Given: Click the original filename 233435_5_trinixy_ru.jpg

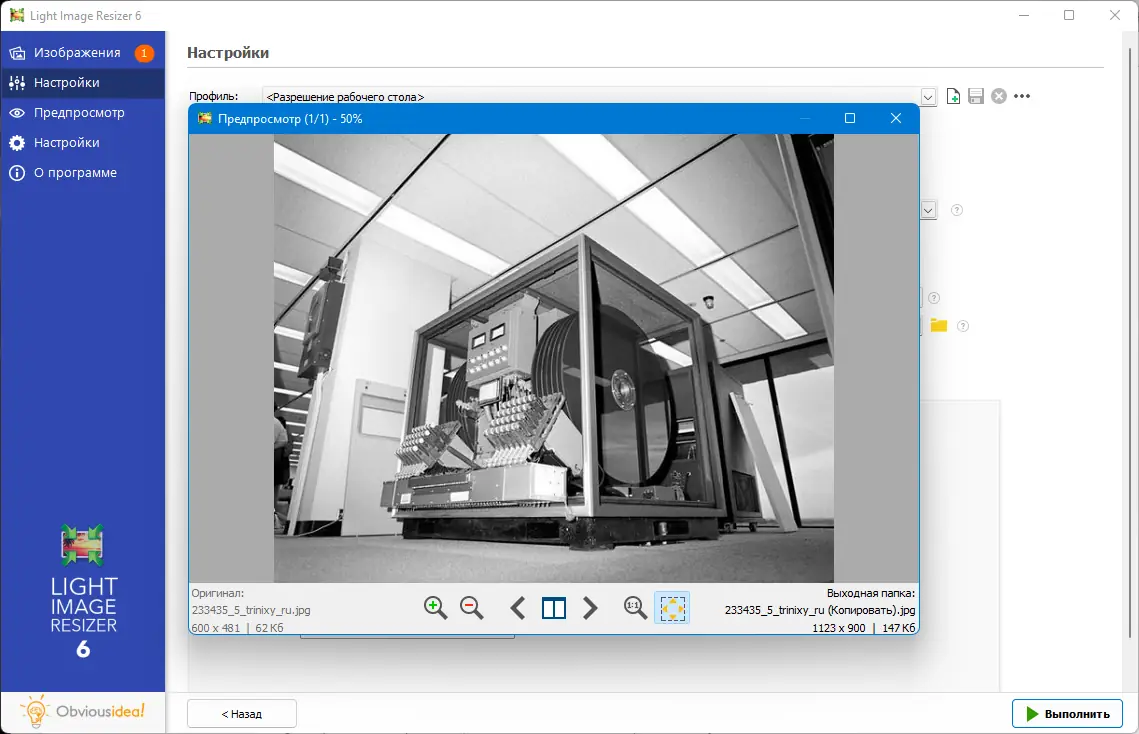Looking at the screenshot, I should (251, 610).
